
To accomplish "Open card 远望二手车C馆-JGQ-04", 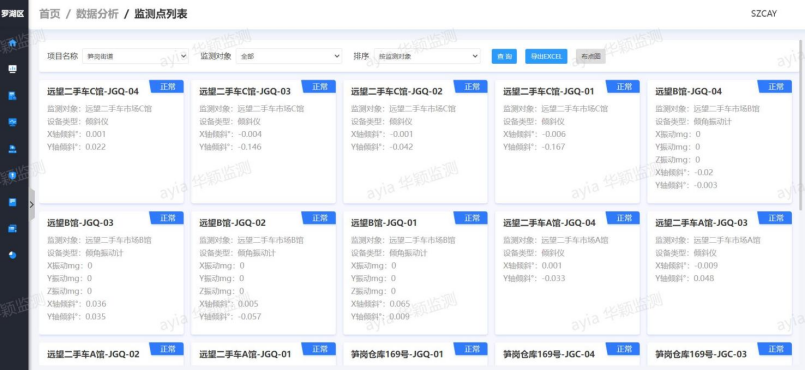I will [111, 142].
